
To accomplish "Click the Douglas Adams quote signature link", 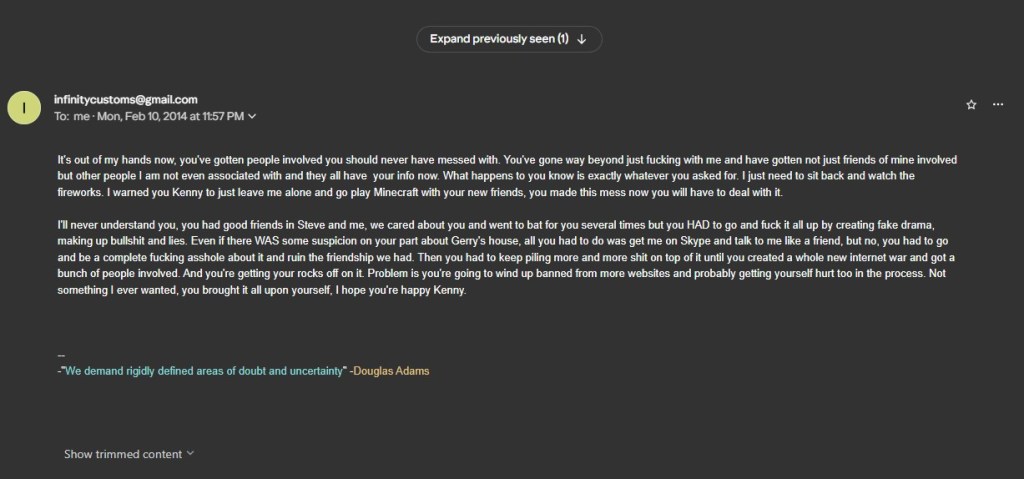I will tap(205, 371).
